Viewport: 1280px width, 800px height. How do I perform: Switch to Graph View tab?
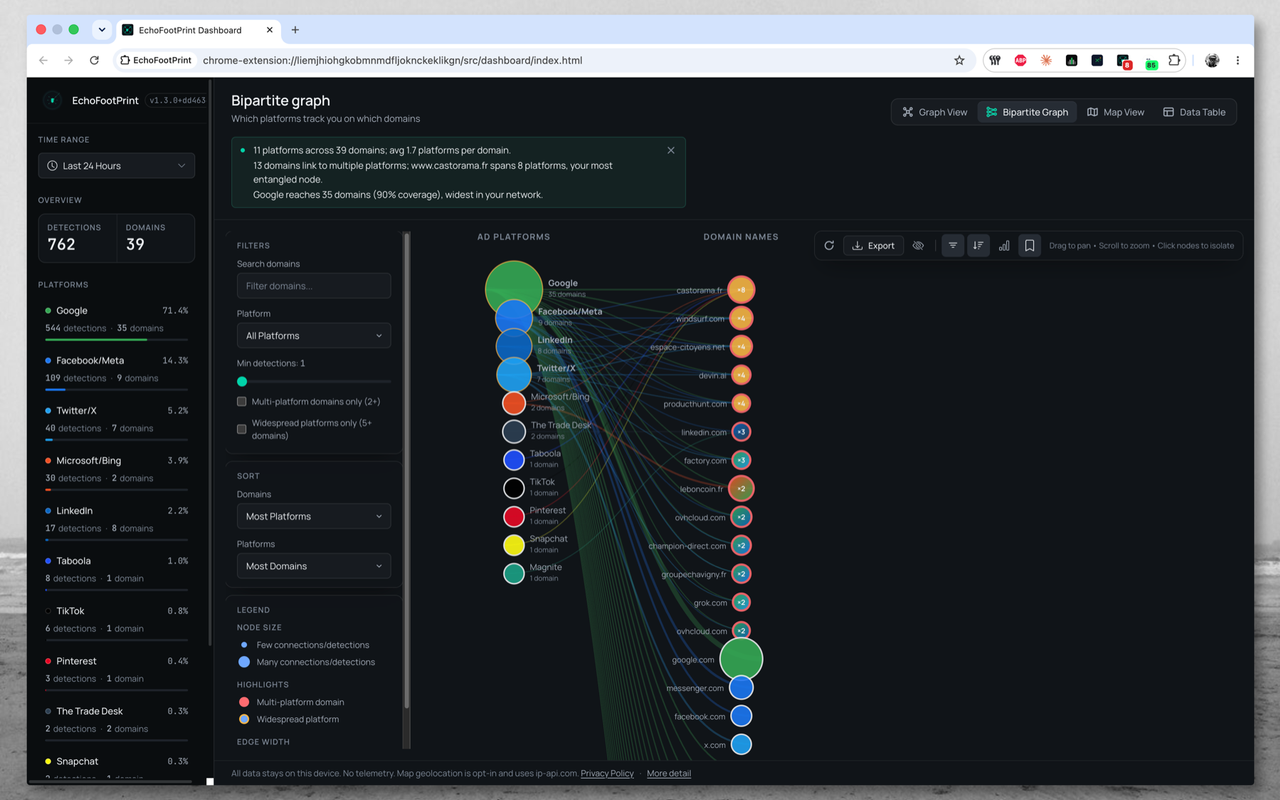[935, 112]
